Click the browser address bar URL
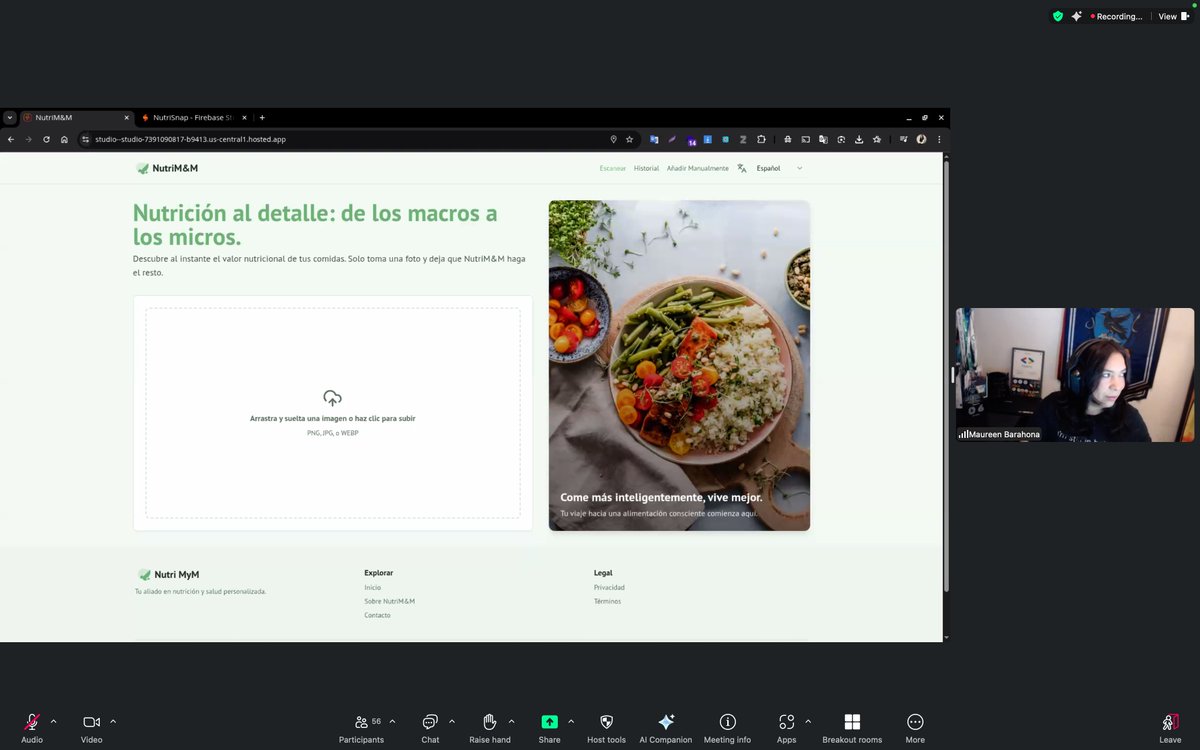 click(x=190, y=139)
